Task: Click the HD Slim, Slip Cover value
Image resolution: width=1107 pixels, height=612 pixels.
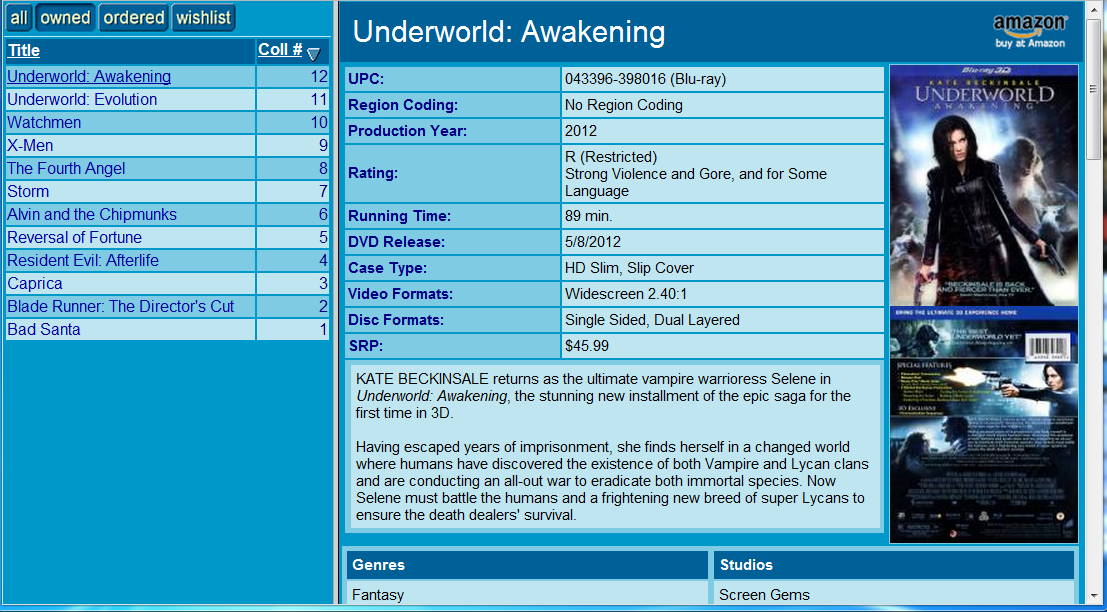Action: tap(629, 268)
